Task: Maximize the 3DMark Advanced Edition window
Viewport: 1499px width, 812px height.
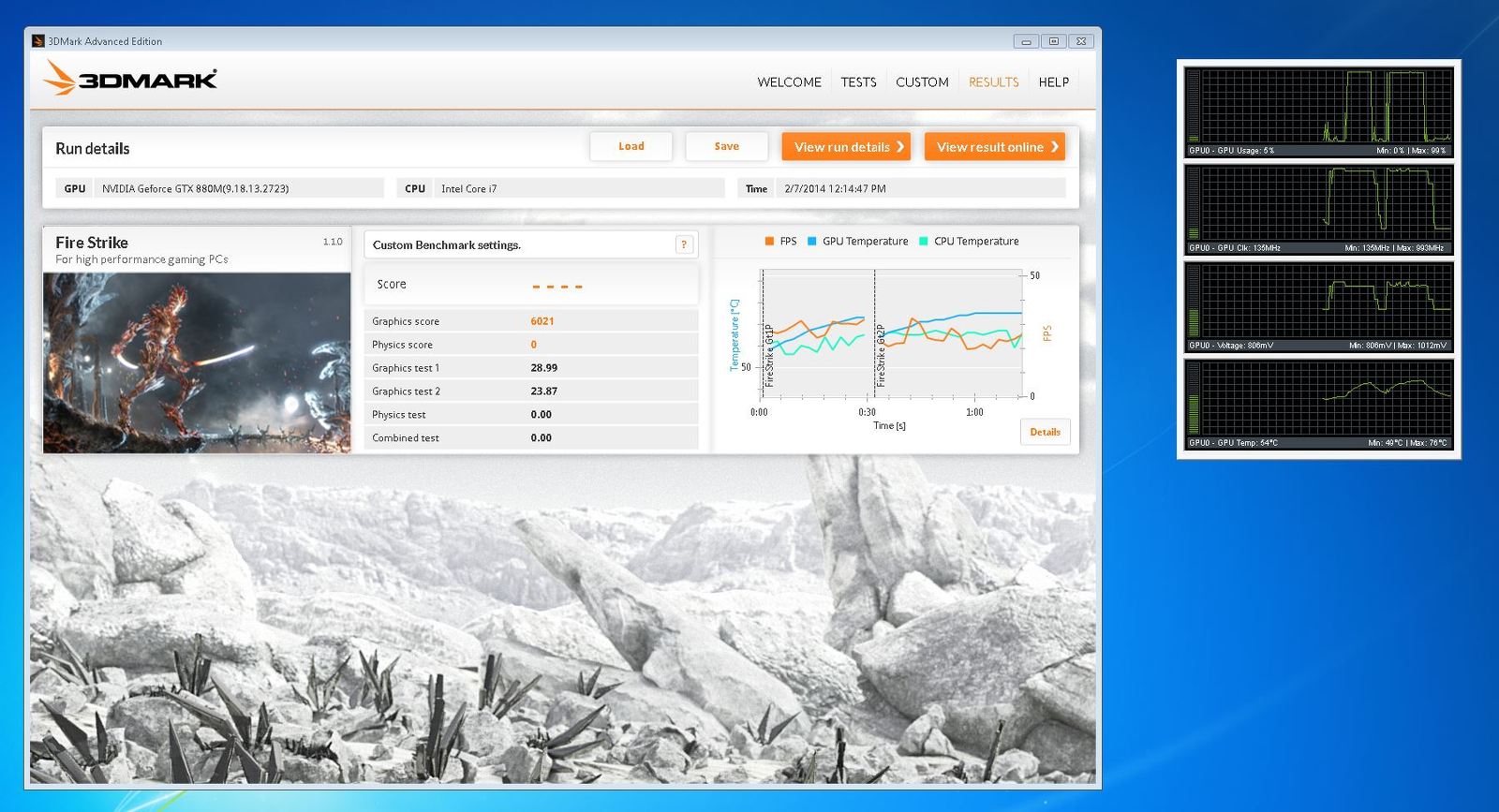Action: 1053,41
